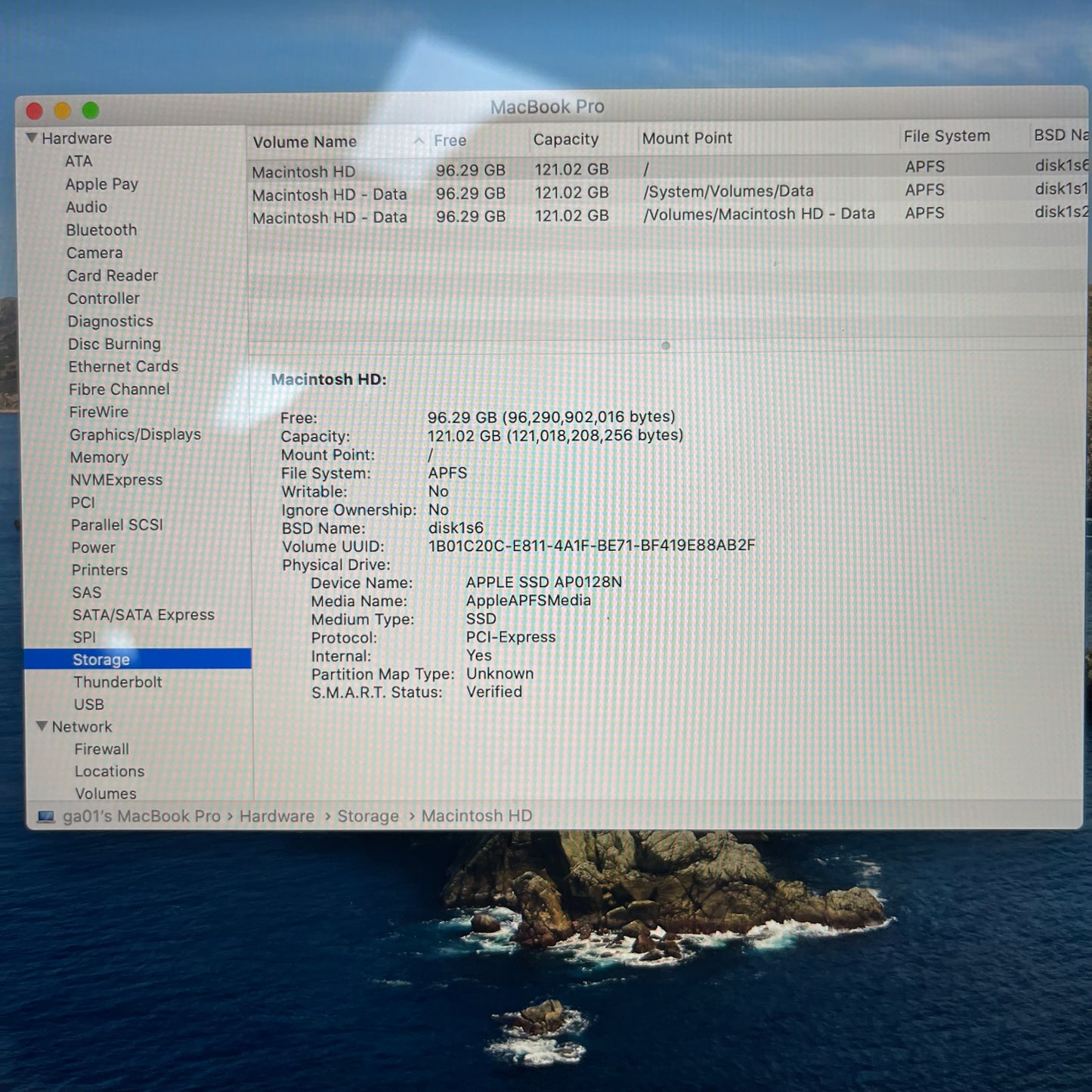Click the laptop icon in the path bar
The image size is (1092, 1092).
click(x=46, y=817)
